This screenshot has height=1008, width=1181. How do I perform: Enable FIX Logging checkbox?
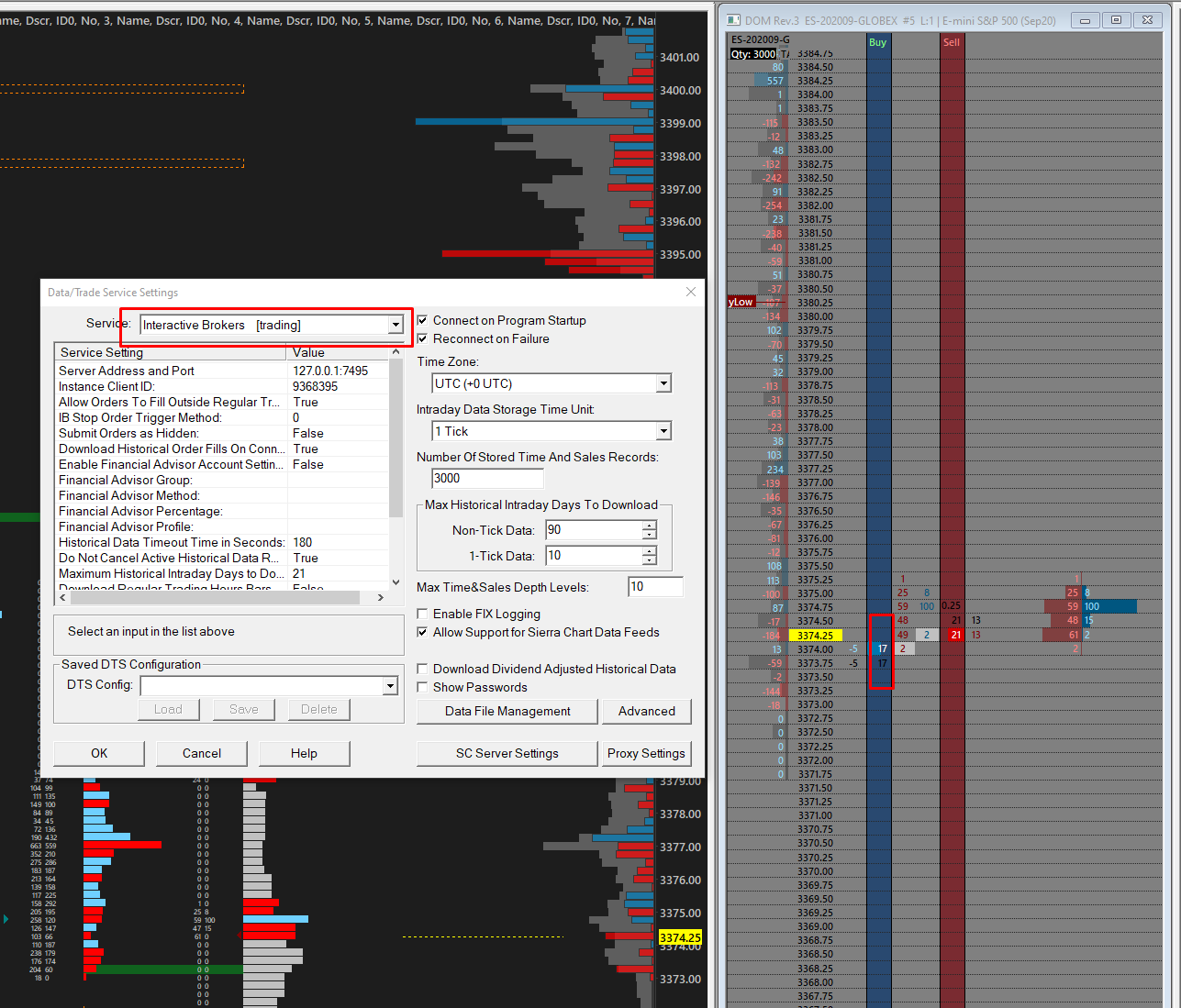click(x=423, y=614)
